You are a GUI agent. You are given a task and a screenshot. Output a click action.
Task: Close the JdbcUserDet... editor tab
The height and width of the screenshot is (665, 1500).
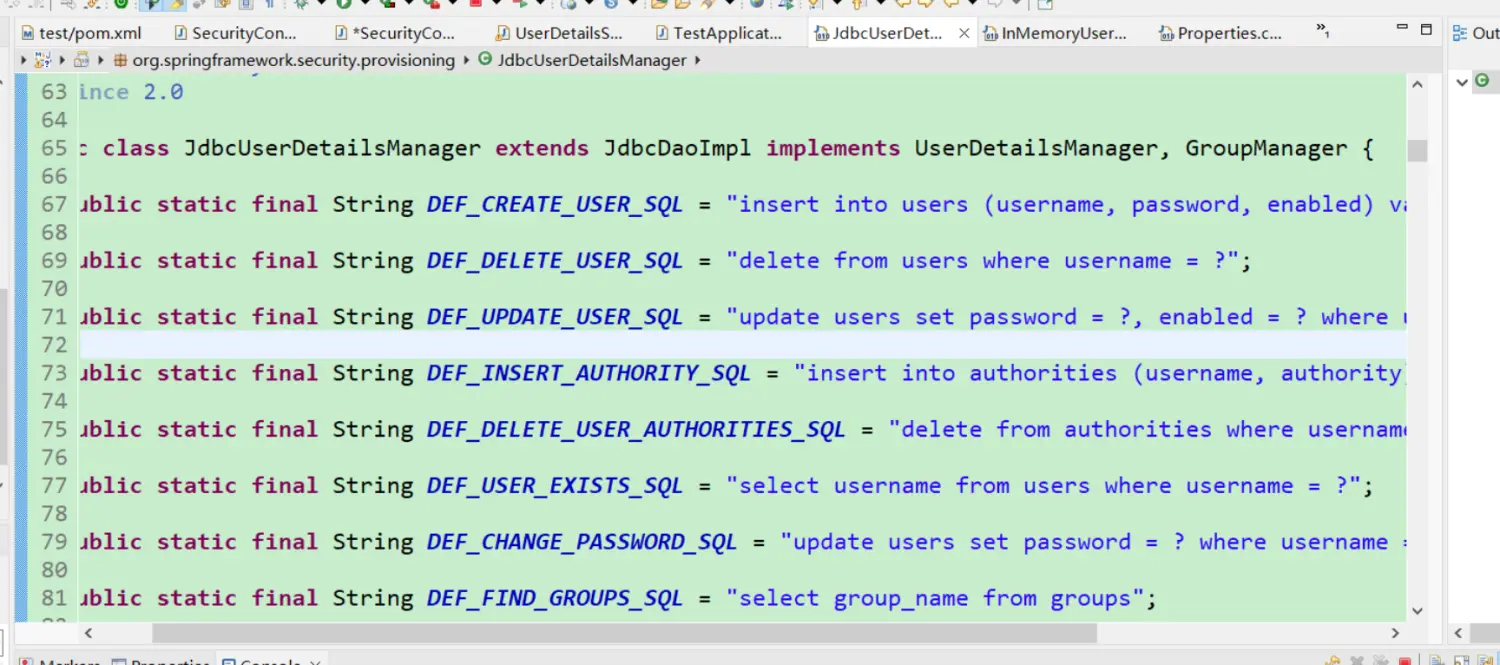[x=964, y=33]
